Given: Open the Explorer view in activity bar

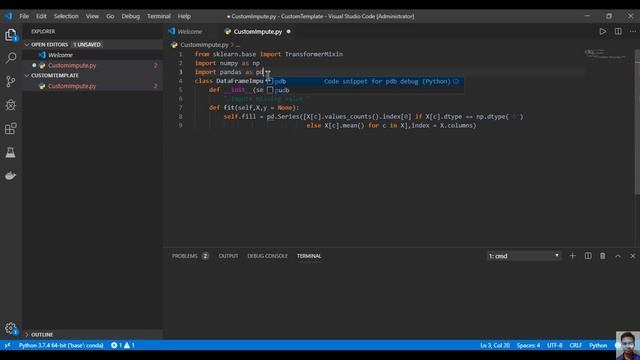Looking at the screenshot, I should pyautogui.click(x=11, y=35).
